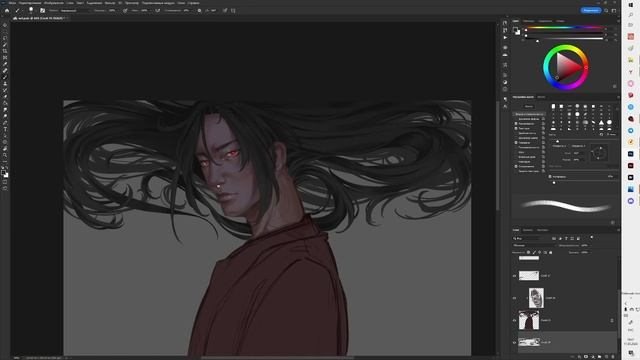The height and width of the screenshot is (360, 640).
Task: Click the symmetry butterfly icon in options bar
Action: [233, 11]
